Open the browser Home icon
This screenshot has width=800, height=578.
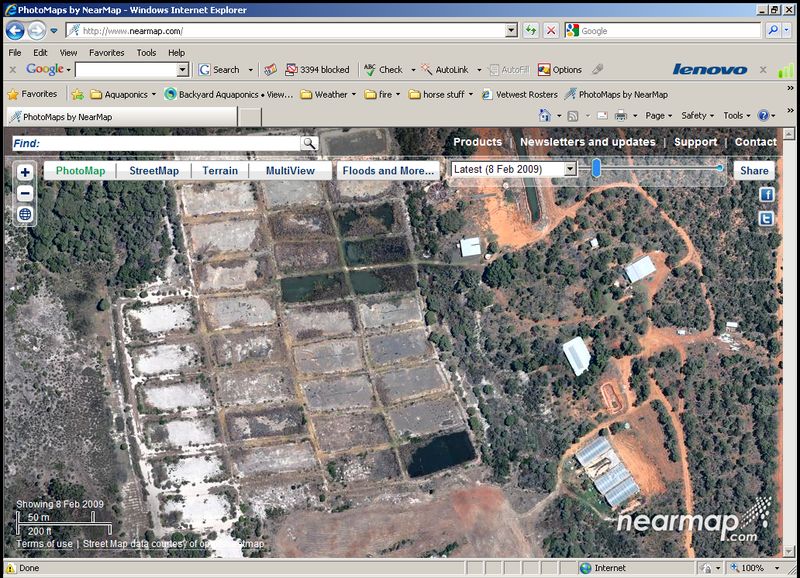coord(545,116)
